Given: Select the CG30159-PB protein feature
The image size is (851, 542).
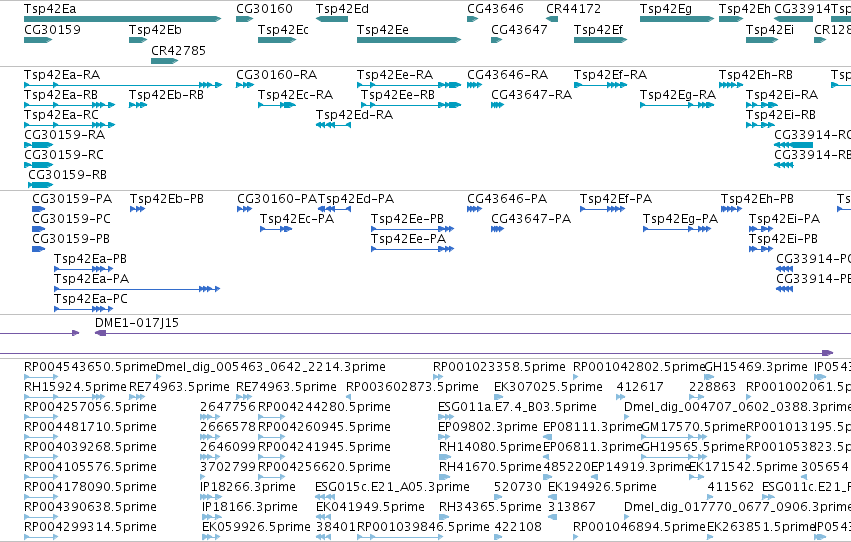Looking at the screenshot, I should (39, 250).
